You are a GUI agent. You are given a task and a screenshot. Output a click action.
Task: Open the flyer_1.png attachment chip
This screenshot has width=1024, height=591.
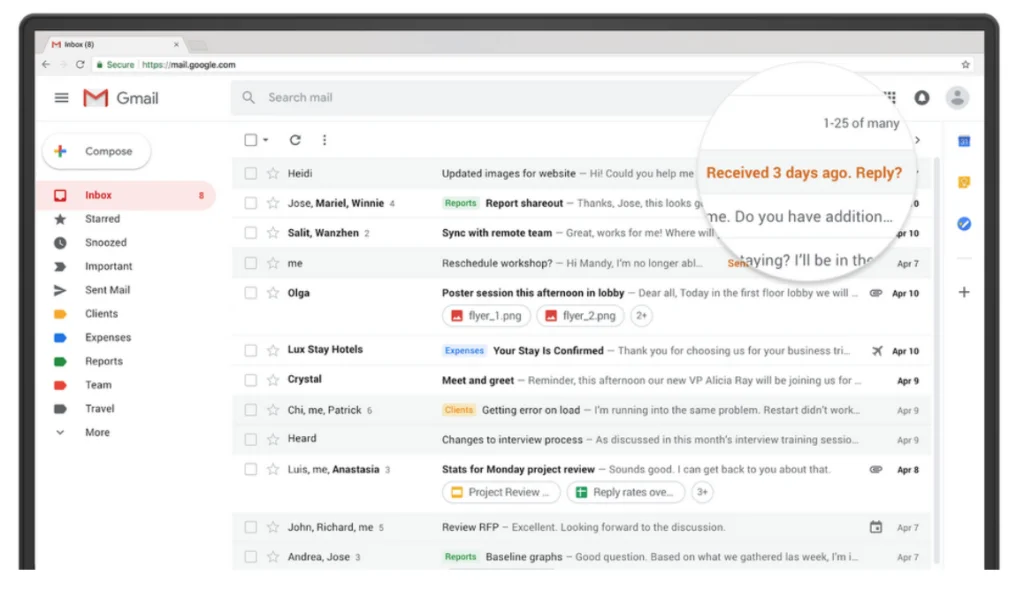[x=485, y=316]
